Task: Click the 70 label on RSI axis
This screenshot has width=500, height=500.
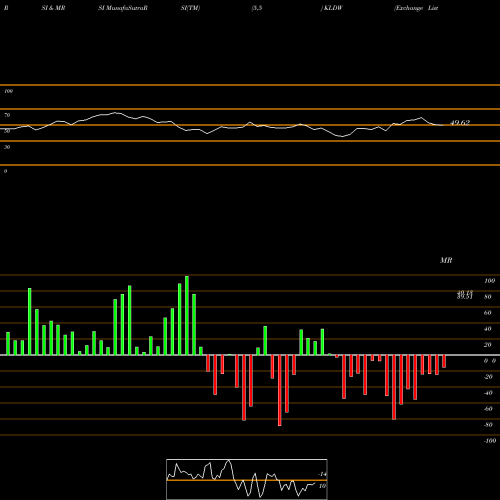Action: tap(7, 115)
